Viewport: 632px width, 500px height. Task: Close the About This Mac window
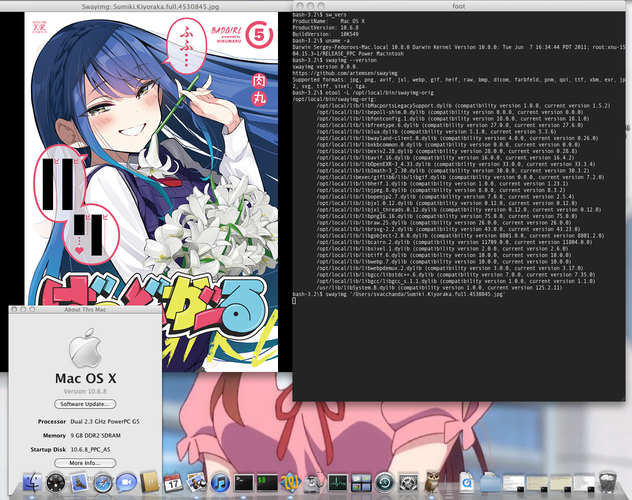click(14, 309)
